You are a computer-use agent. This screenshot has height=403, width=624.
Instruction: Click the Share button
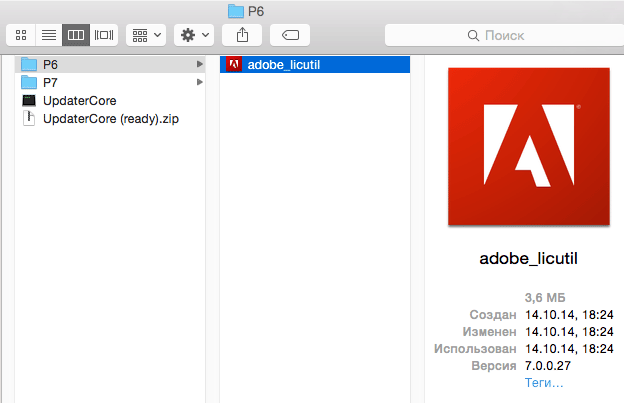(242, 35)
